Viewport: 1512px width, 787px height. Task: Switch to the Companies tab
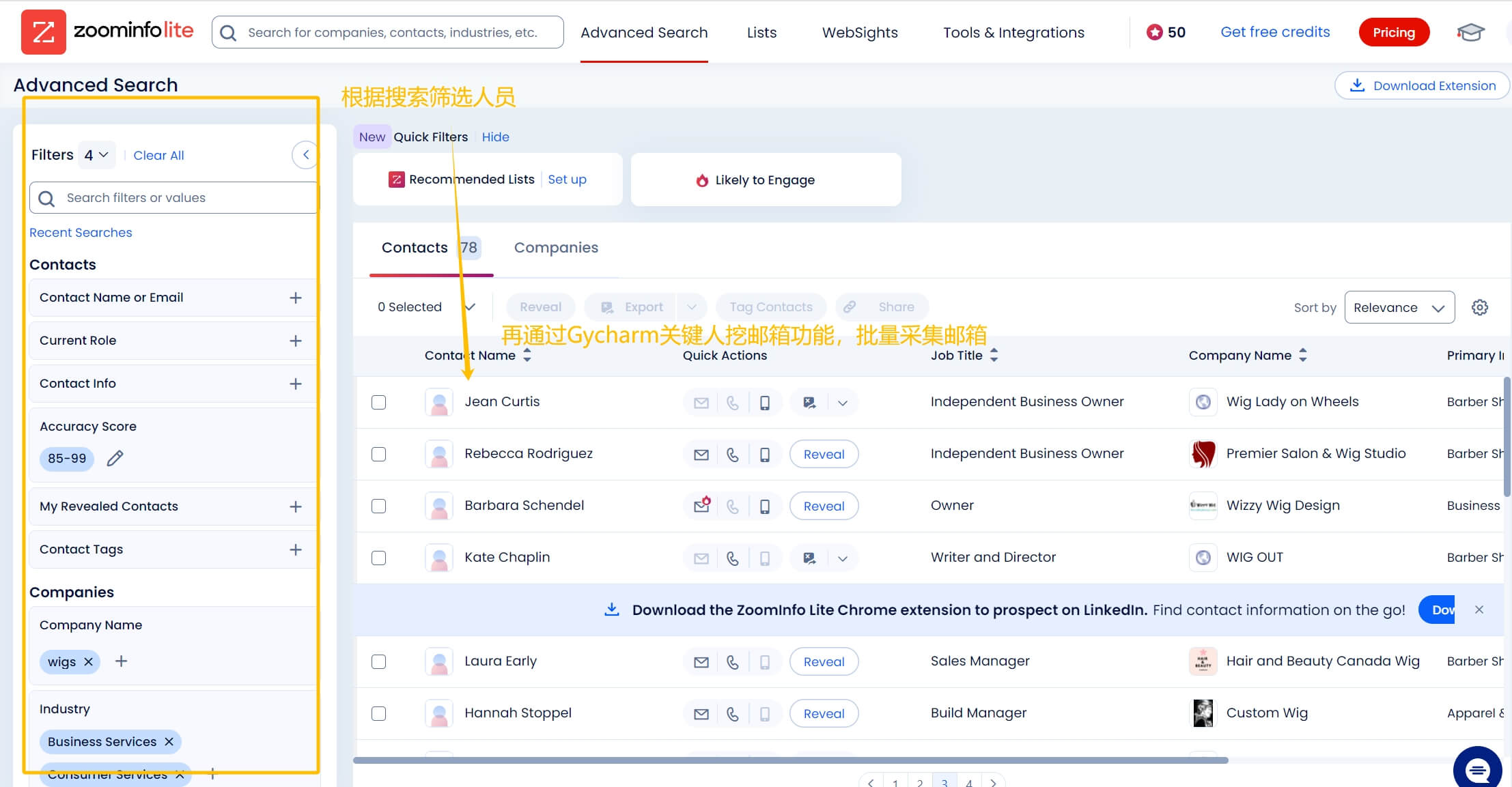point(556,248)
